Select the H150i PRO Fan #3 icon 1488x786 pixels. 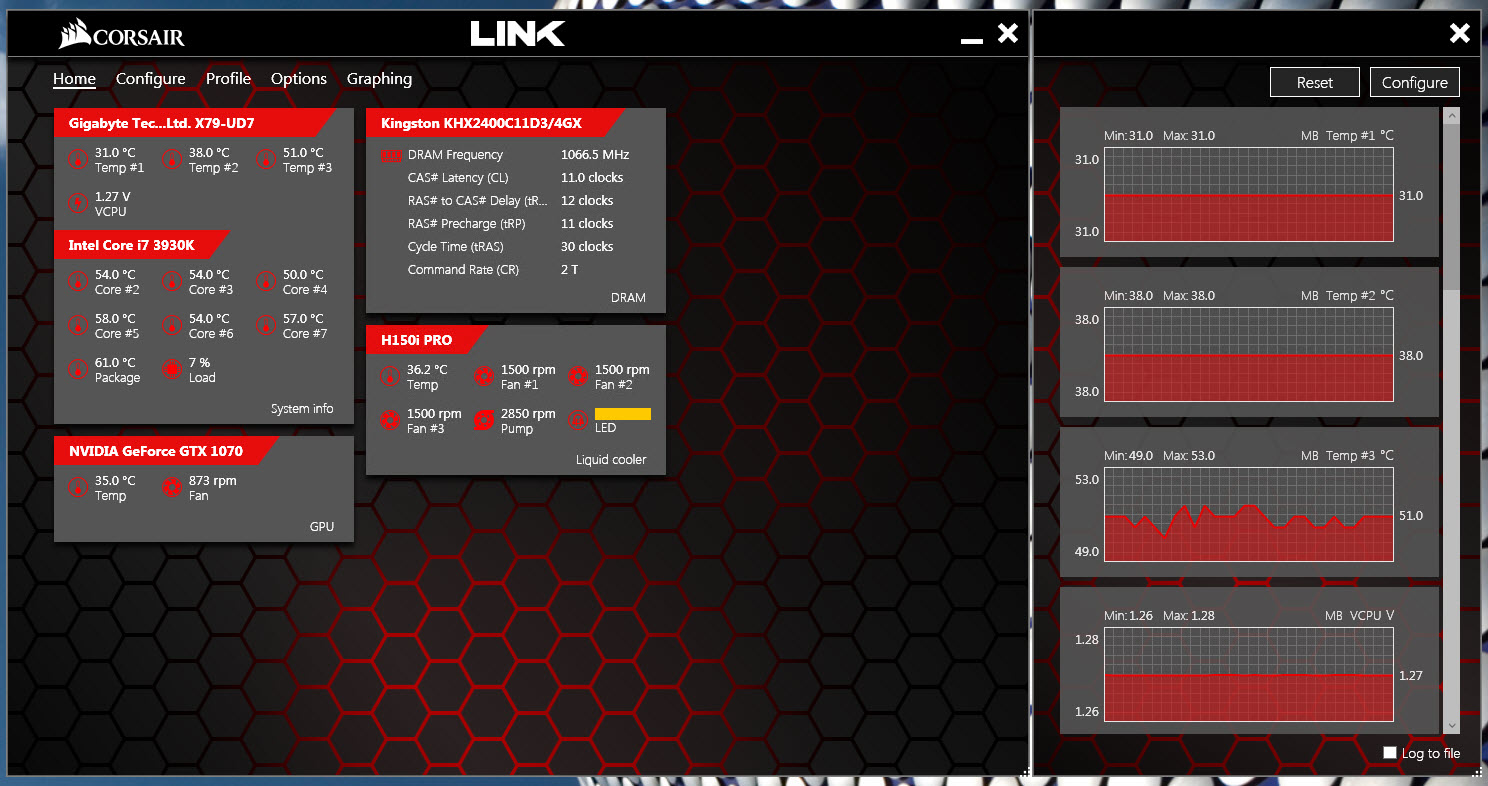pos(390,420)
